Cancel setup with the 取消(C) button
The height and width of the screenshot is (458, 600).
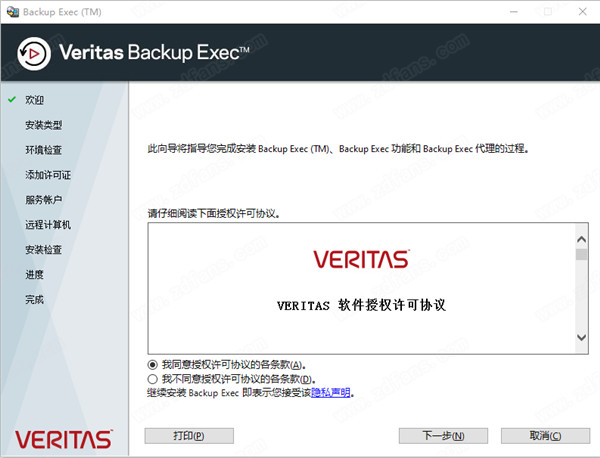[x=545, y=436]
